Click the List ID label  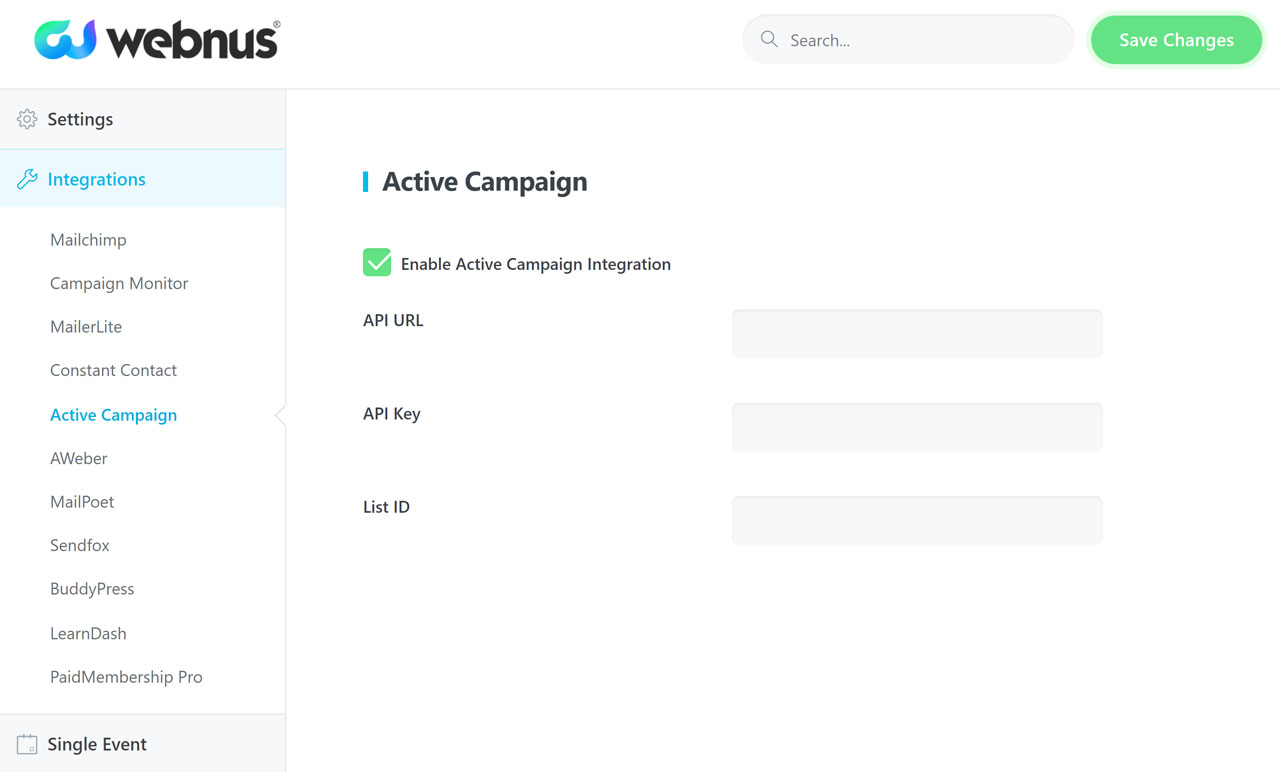click(386, 507)
